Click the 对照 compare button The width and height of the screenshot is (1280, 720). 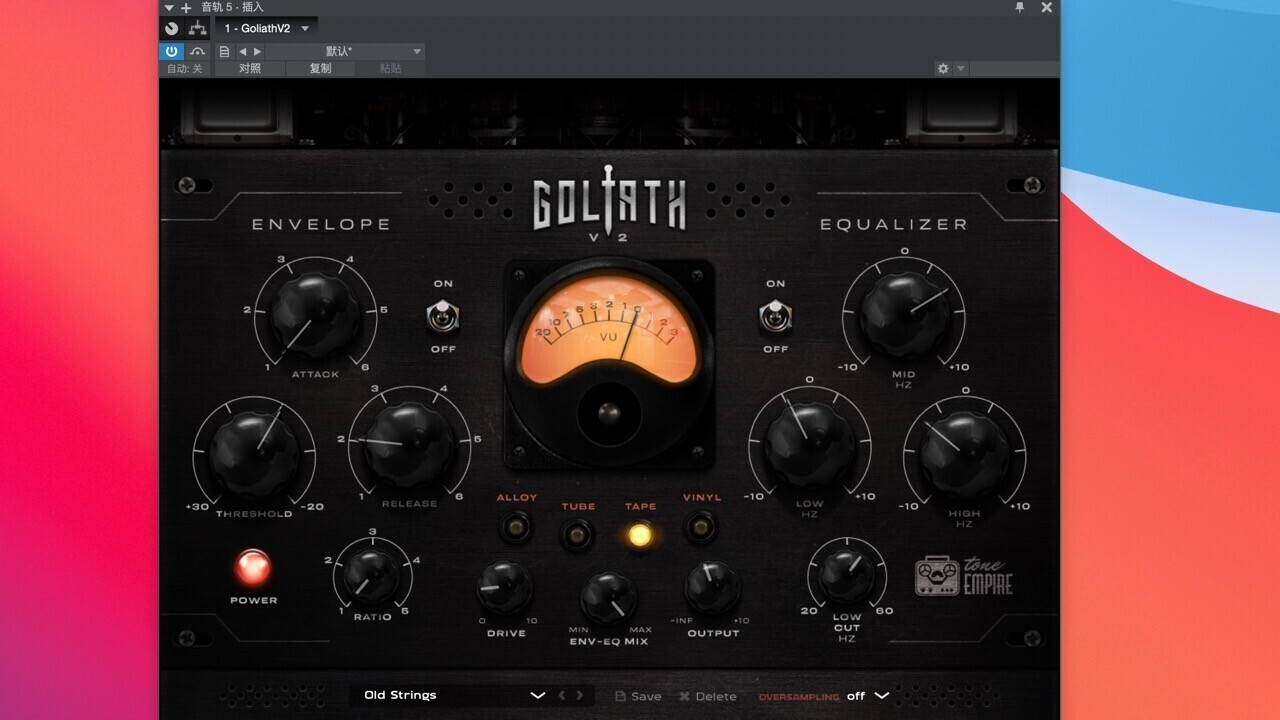pyautogui.click(x=250, y=69)
